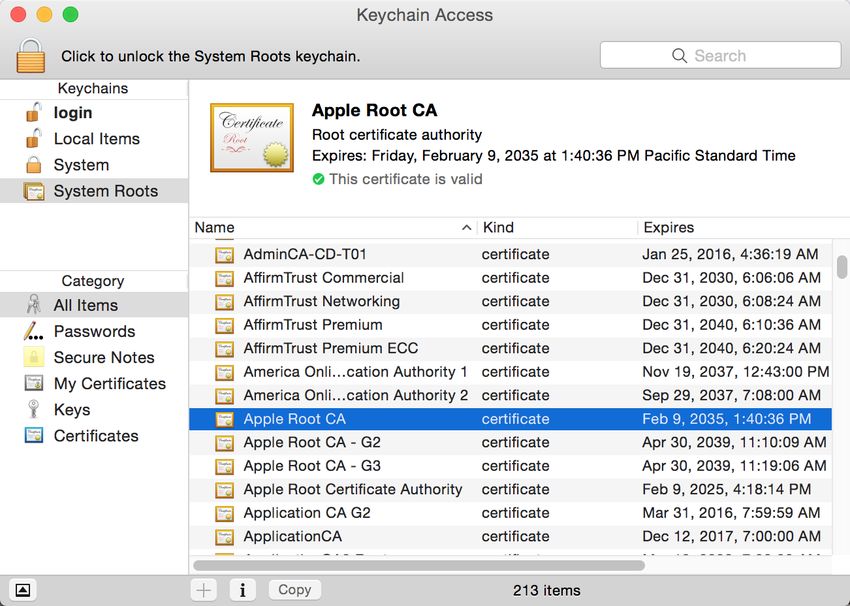Screen dimensions: 850x606
Task: Click the System keychain locked padlock icon
Action: coord(34,165)
